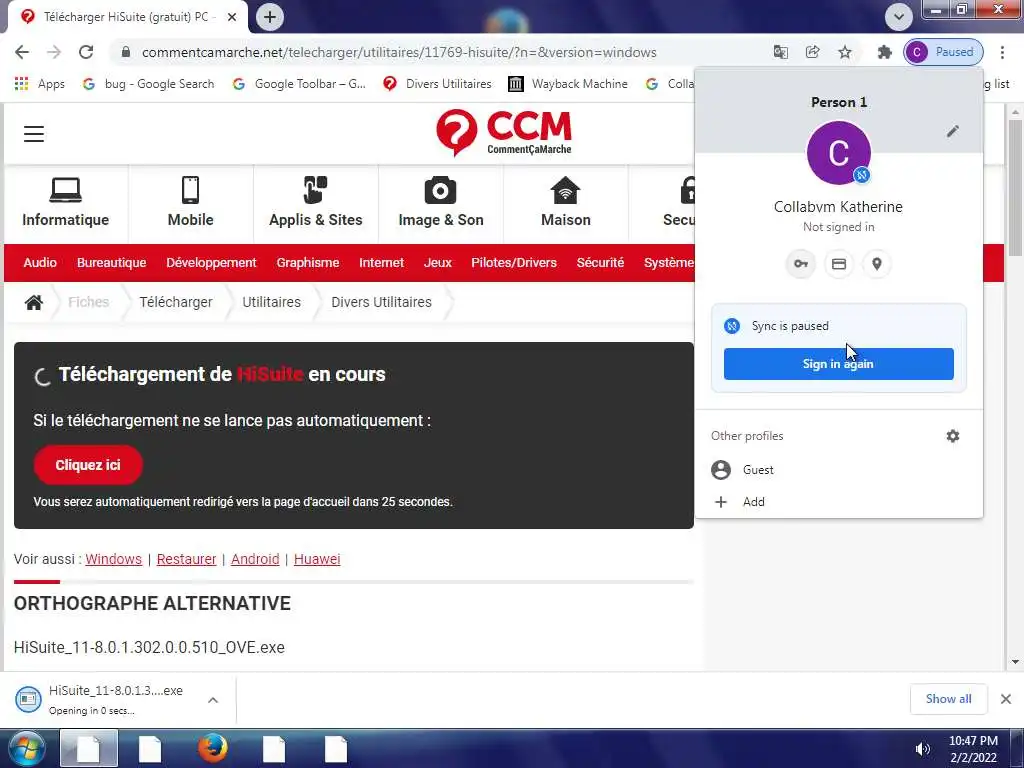This screenshot has width=1024, height=768.
Task: Open the Windows Start button
Action: tap(26, 748)
